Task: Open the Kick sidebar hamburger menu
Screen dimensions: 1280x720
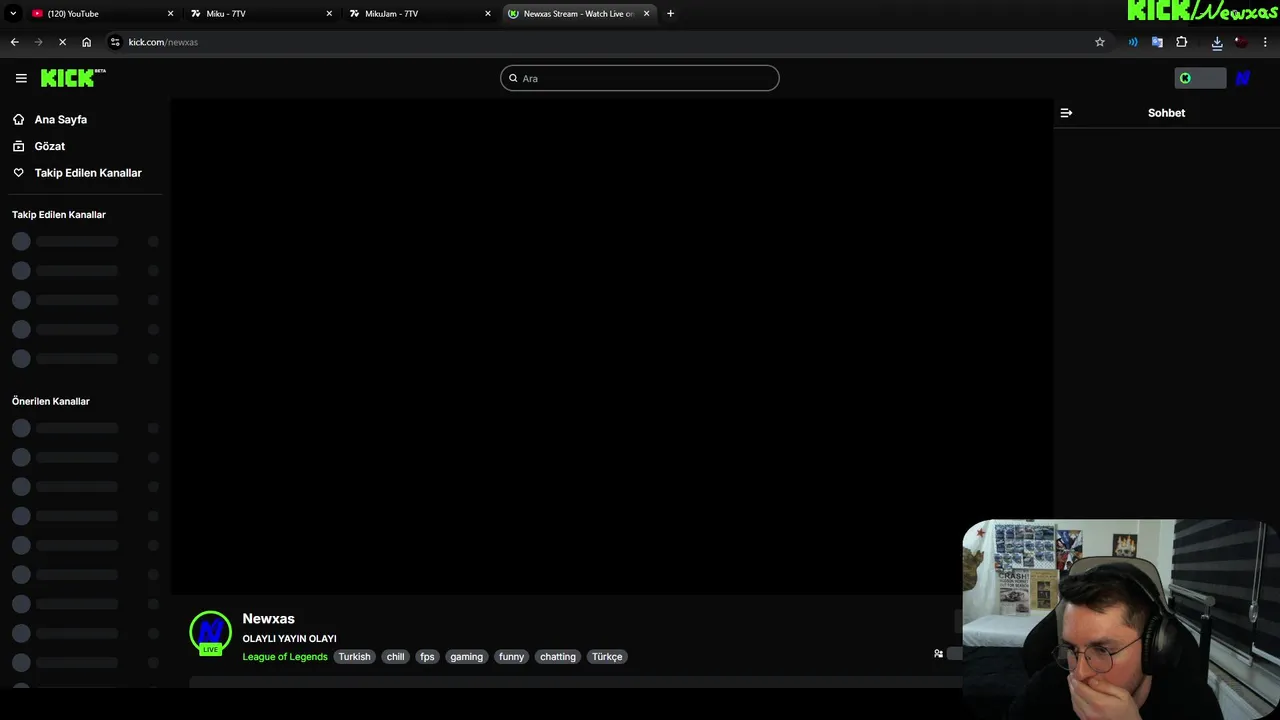Action: [x=21, y=78]
